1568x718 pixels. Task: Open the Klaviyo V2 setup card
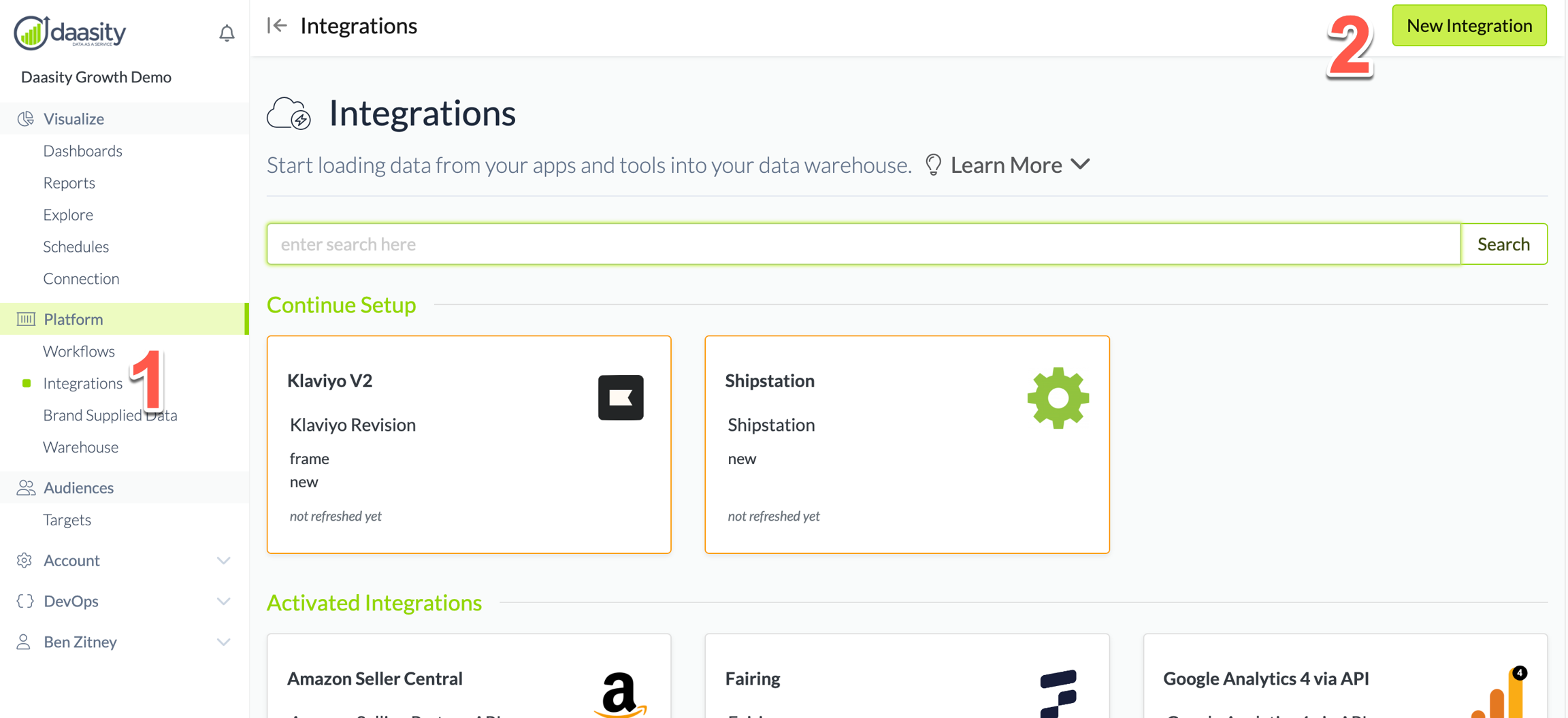468,444
